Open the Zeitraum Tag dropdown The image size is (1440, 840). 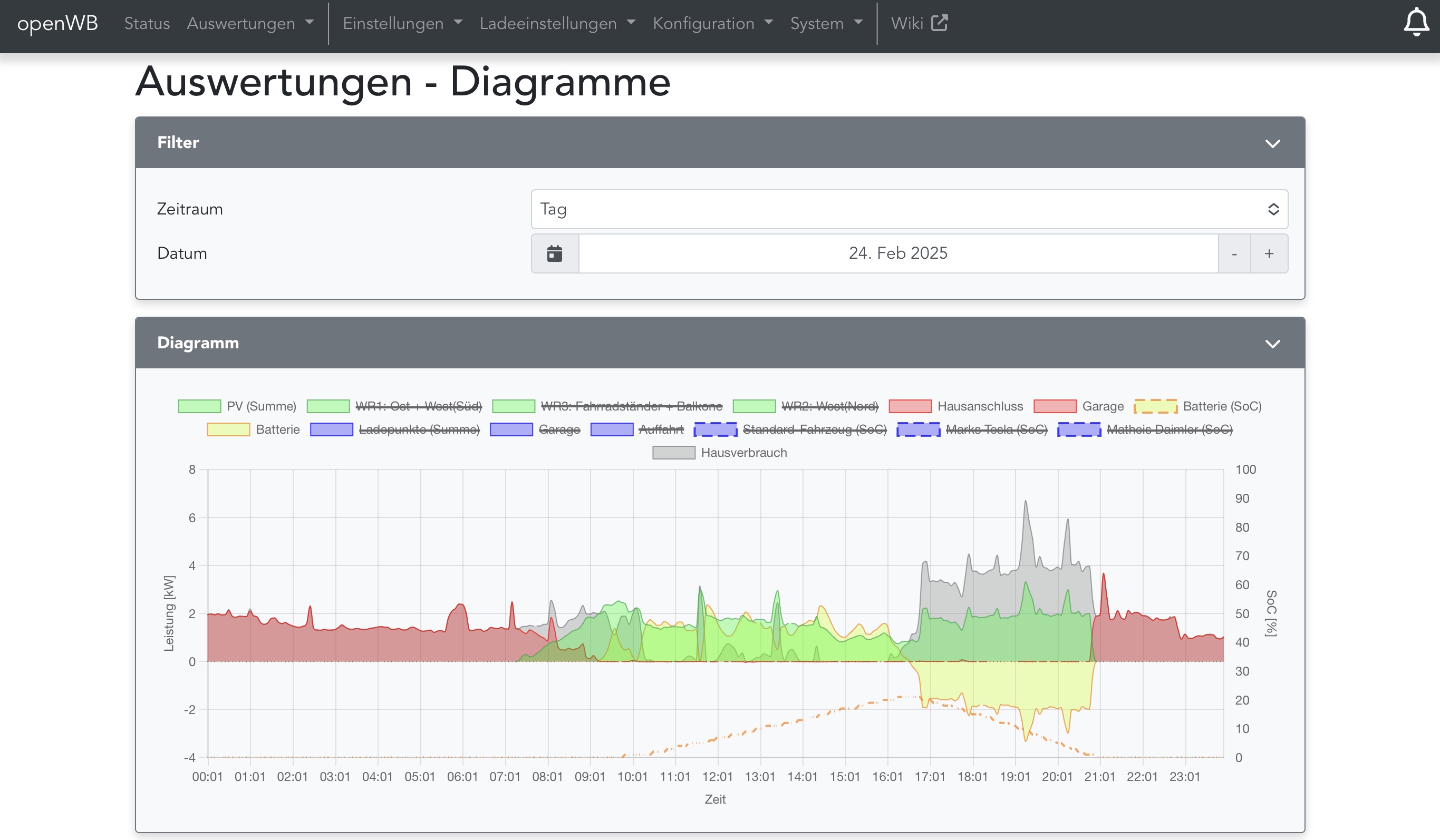coord(909,209)
